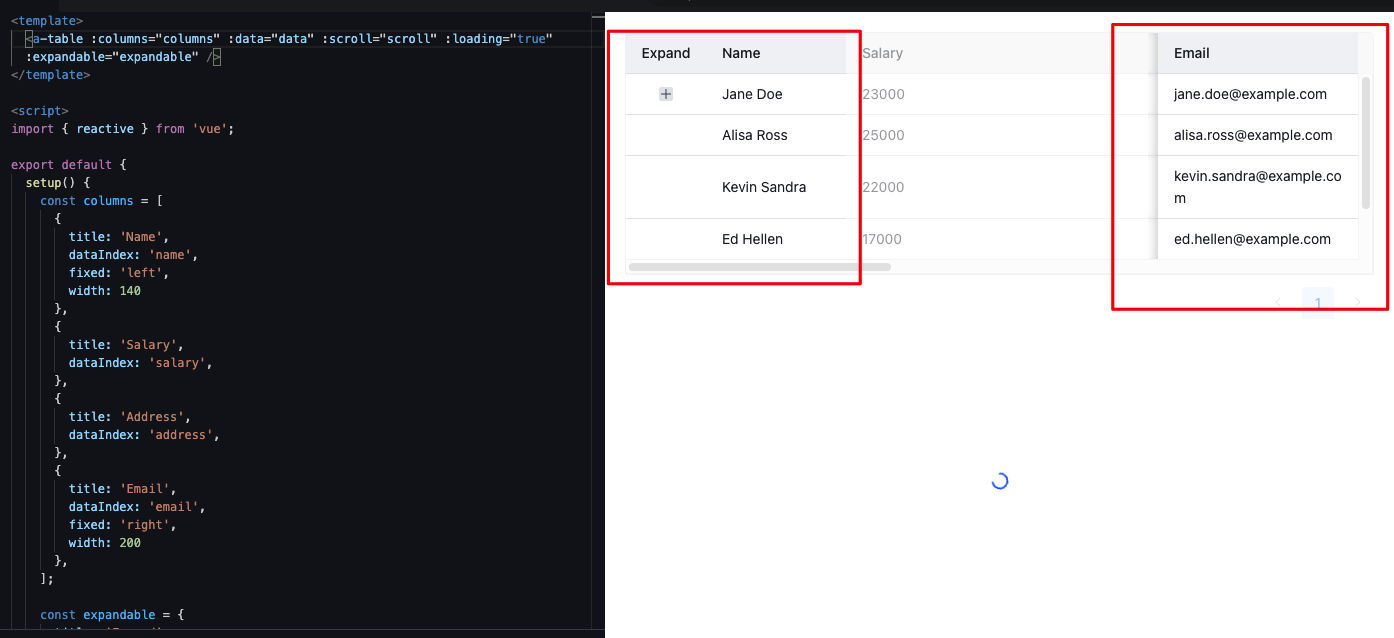Image resolution: width=1394 pixels, height=638 pixels.
Task: Click the Email column header
Action: (x=1258, y=53)
